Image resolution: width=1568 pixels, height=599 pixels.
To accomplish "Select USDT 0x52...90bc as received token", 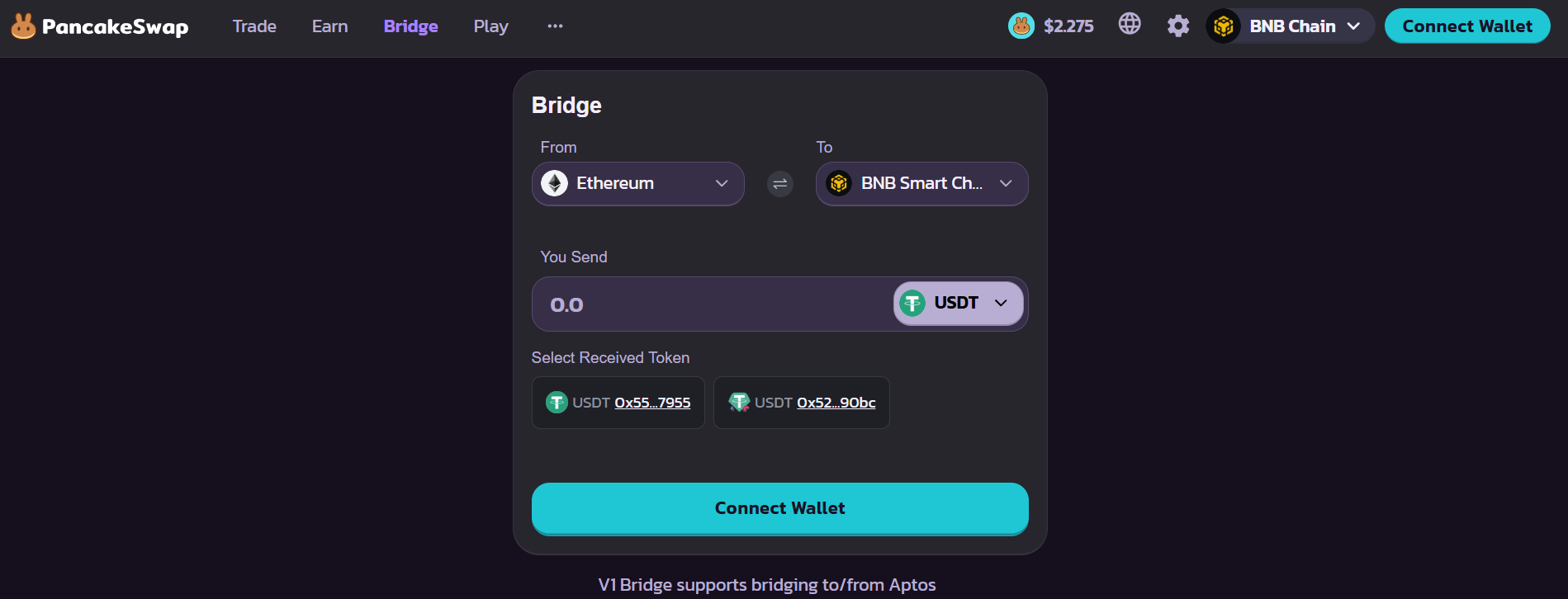I will point(801,403).
